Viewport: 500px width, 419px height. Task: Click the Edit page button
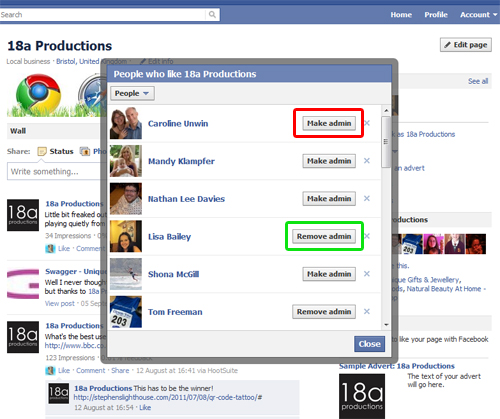pos(466,45)
